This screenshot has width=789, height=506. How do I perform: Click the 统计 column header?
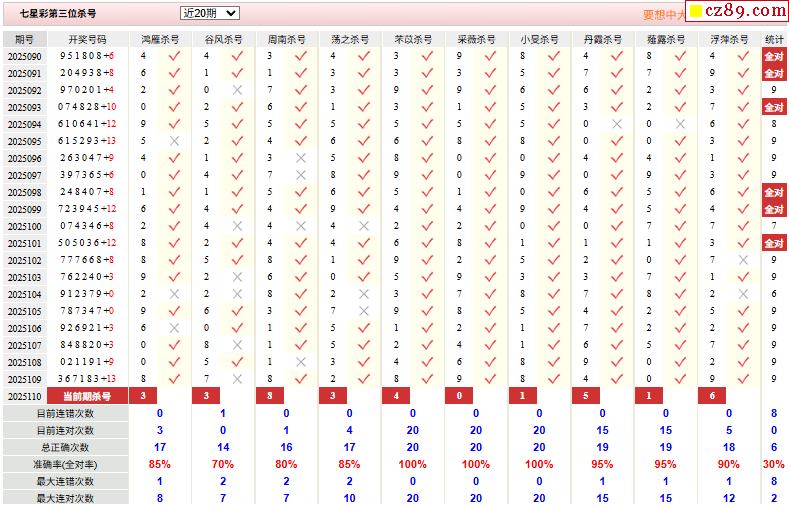coord(774,39)
